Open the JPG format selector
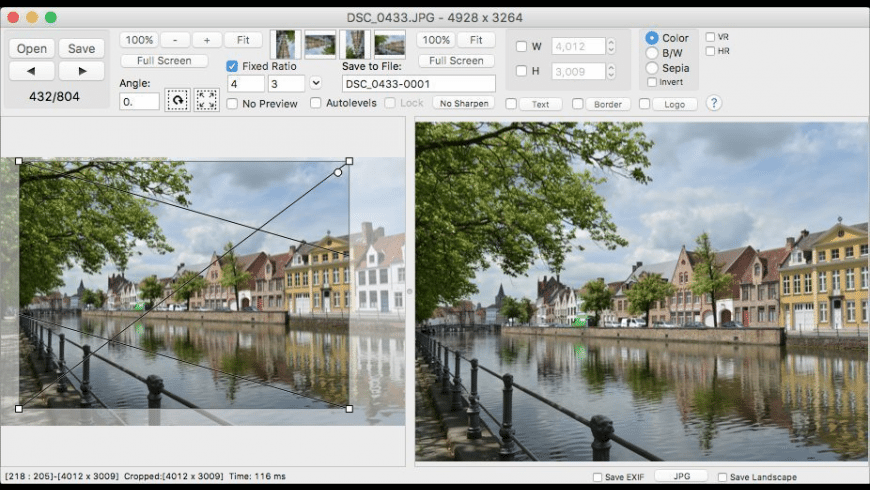Viewport: 870px width, 490px height. pyautogui.click(x=680, y=476)
